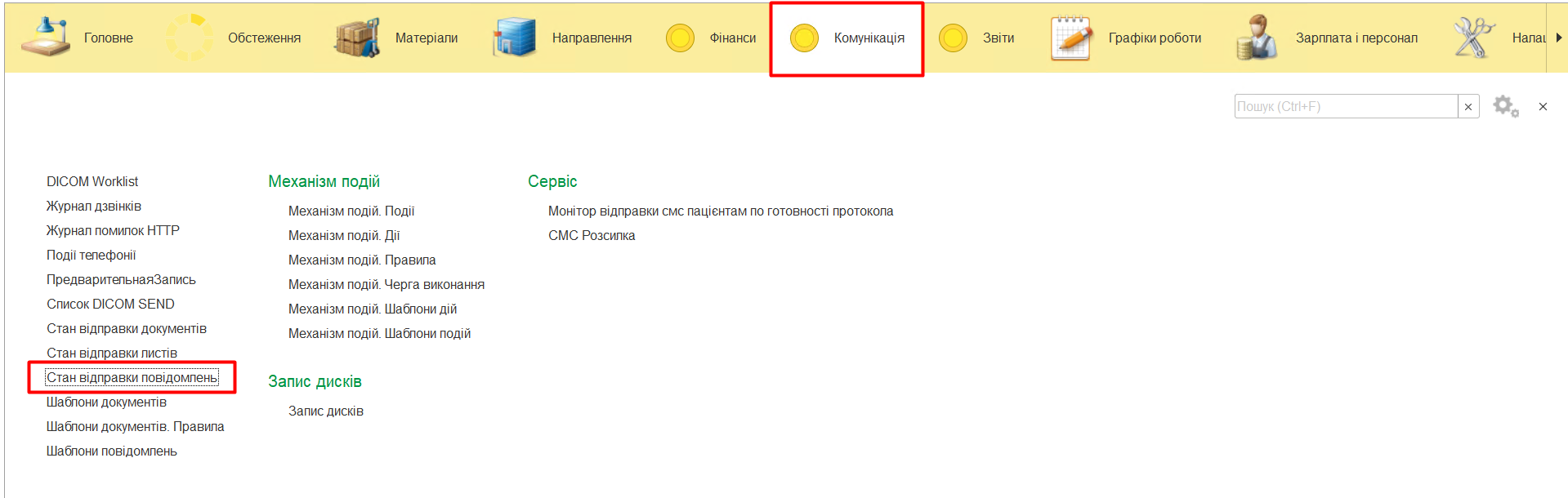
Task: Open Зарплата і персонал person icon
Action: point(1257,38)
